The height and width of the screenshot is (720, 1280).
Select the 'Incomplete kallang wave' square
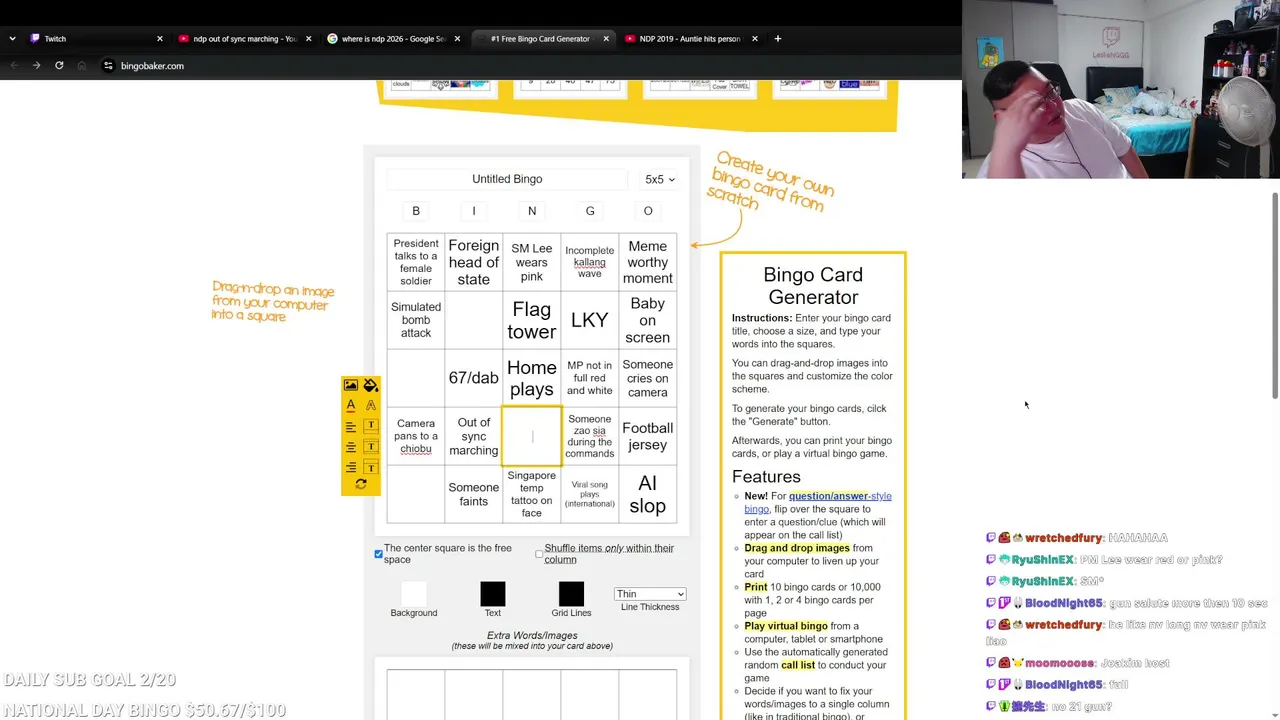click(x=590, y=262)
